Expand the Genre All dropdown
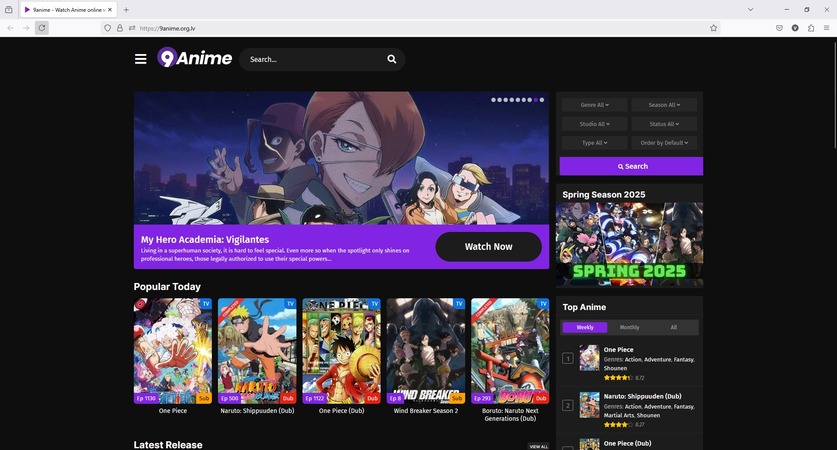The image size is (837, 450). tap(594, 105)
